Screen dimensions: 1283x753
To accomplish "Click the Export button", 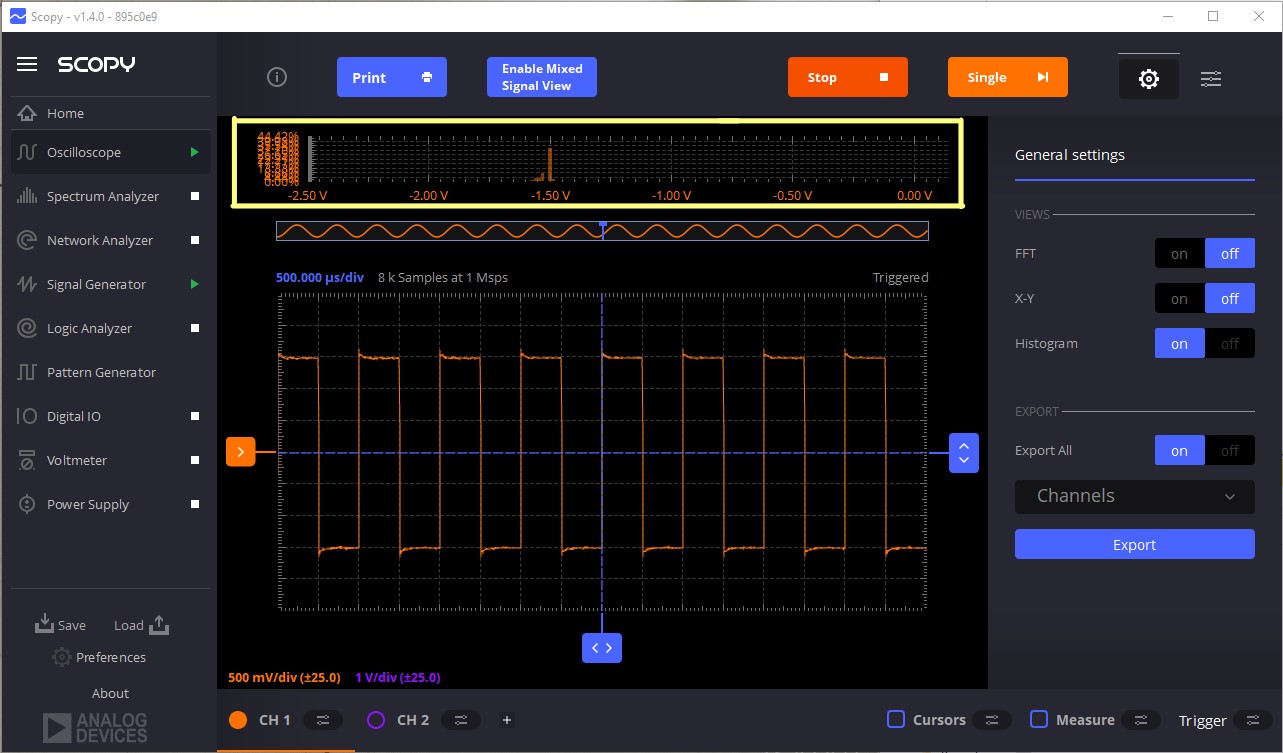I will click(1134, 544).
